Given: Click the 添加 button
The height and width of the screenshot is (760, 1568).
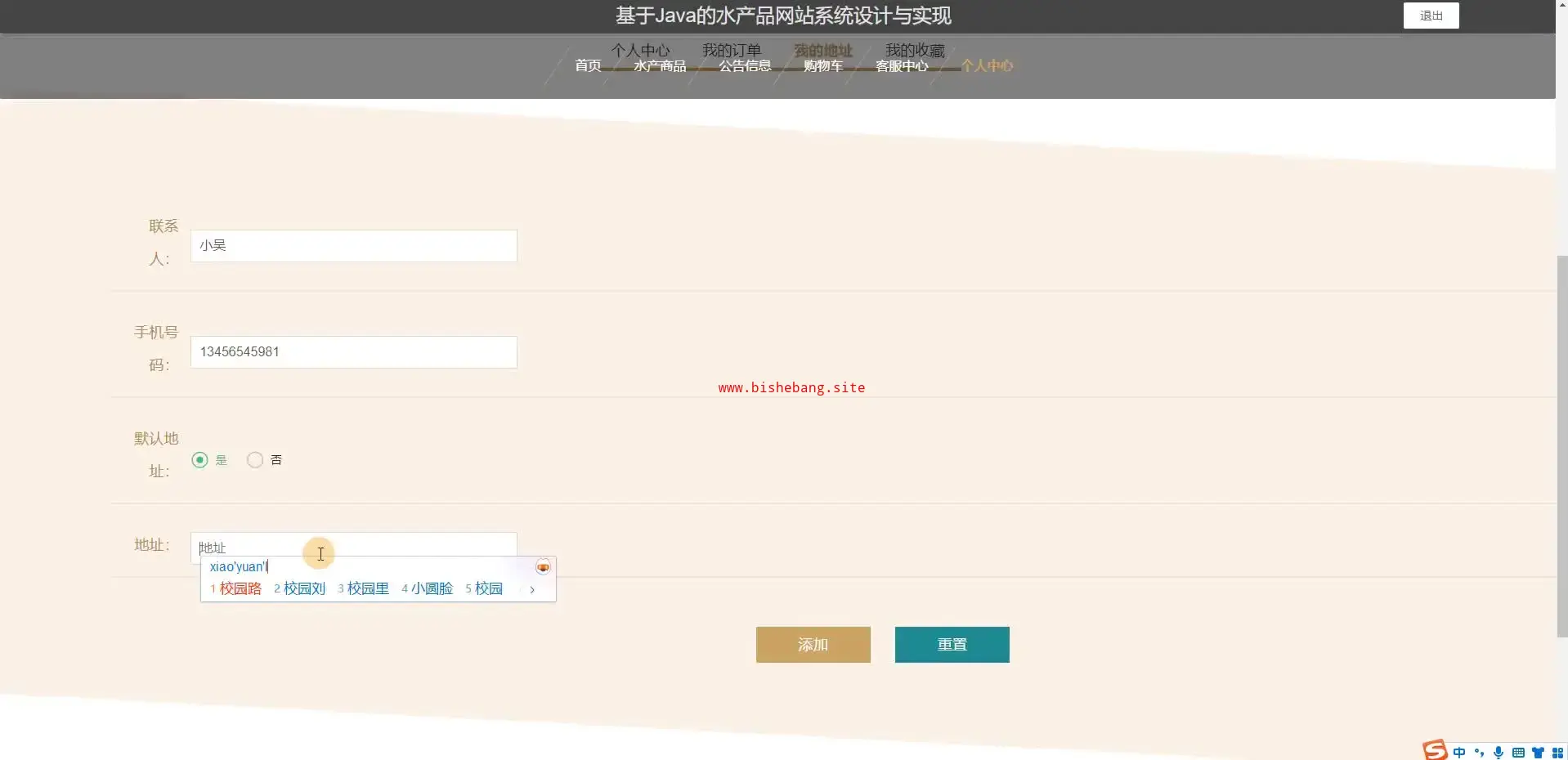Looking at the screenshot, I should coord(813,645).
